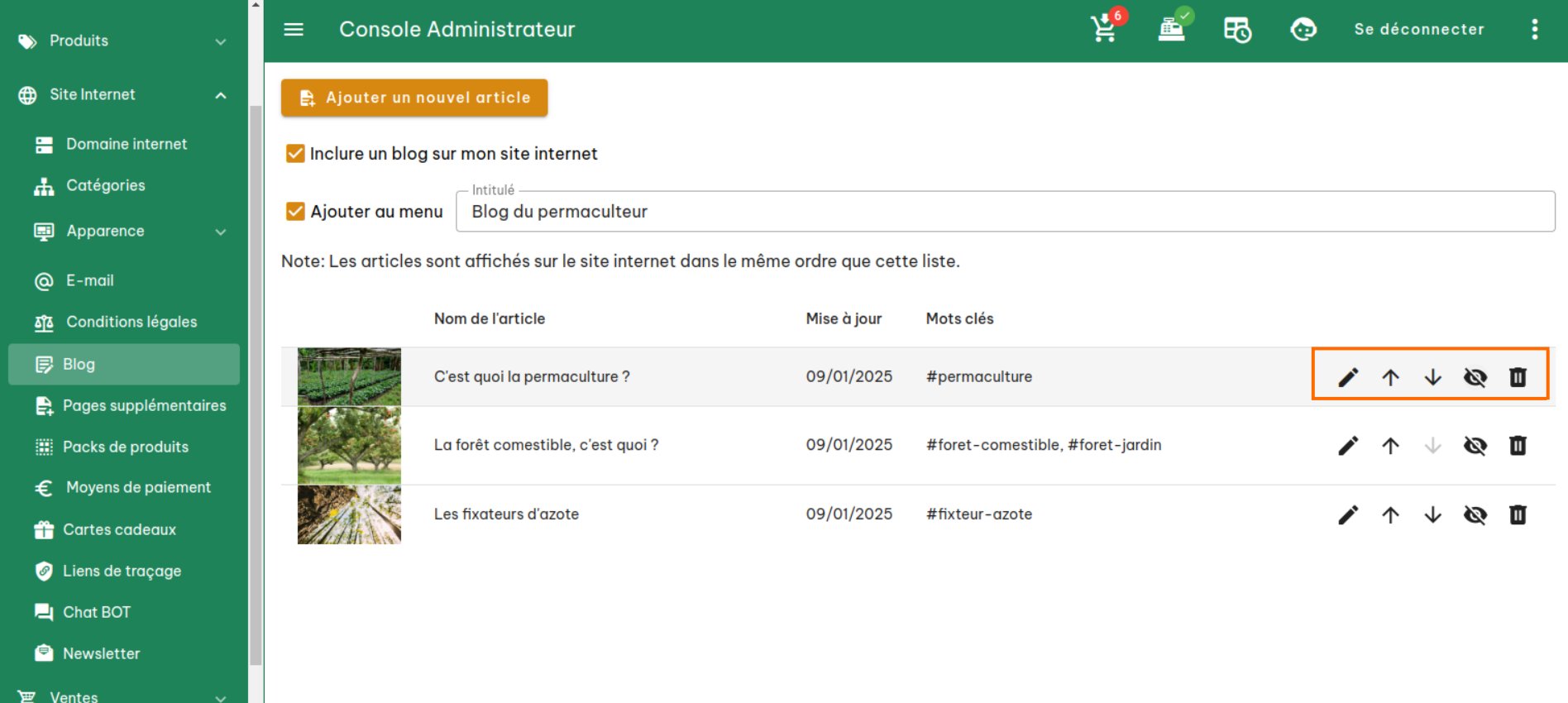Click the sidebar vertical scrollbar
Image resolution: width=1568 pixels, height=703 pixels.
pyautogui.click(x=256, y=380)
